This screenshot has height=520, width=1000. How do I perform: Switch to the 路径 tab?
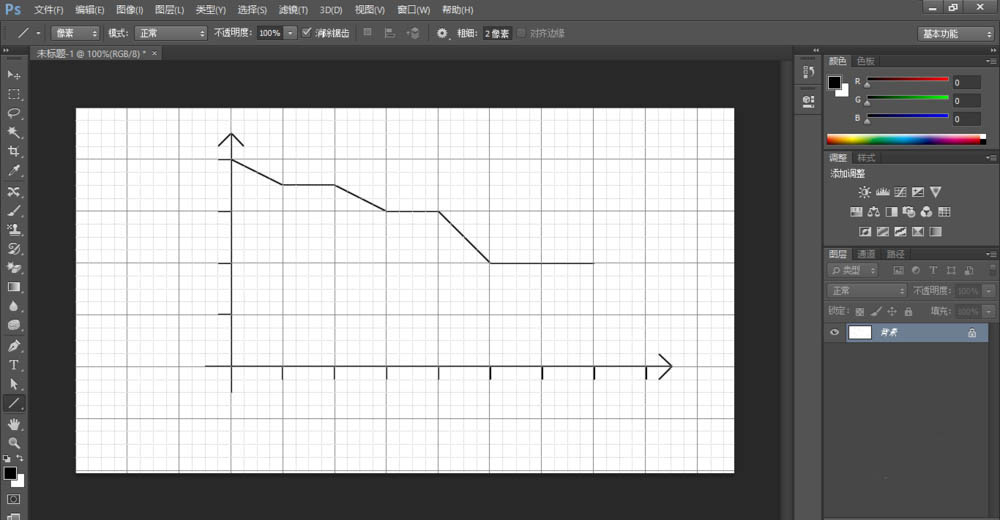pyautogui.click(x=895, y=254)
